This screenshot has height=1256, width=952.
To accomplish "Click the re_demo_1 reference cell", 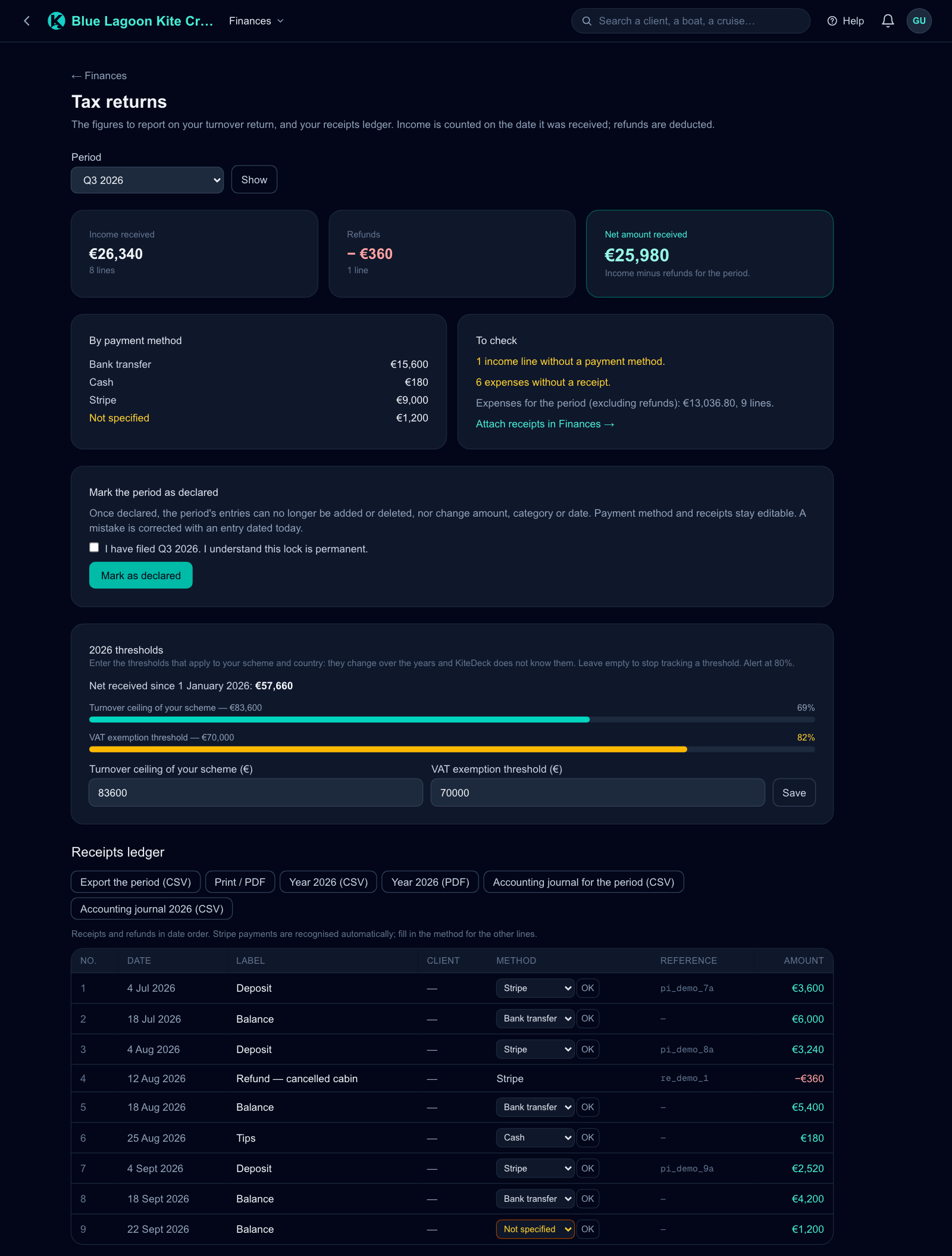I will (684, 1079).
